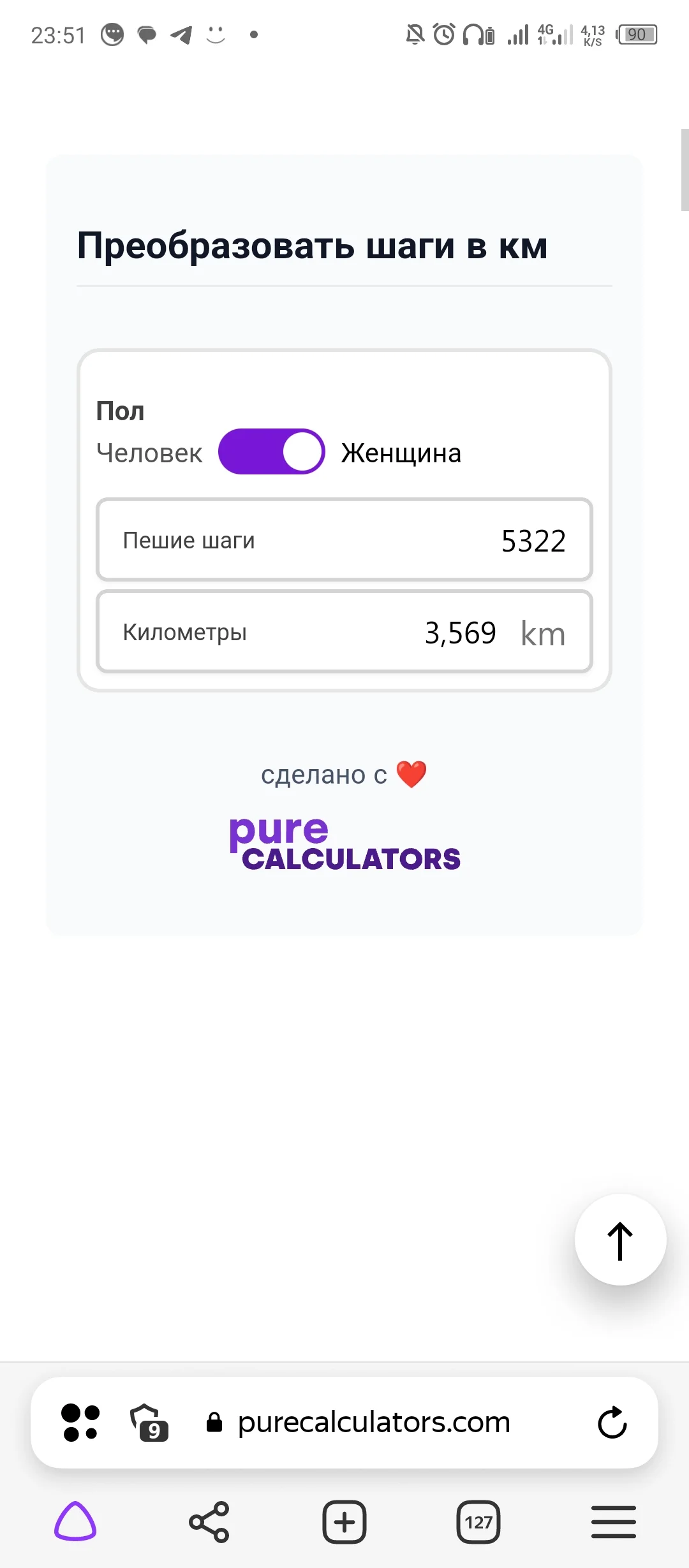Tap the battery indicator in status bar
Screen dimensions: 689x1568
637,34
